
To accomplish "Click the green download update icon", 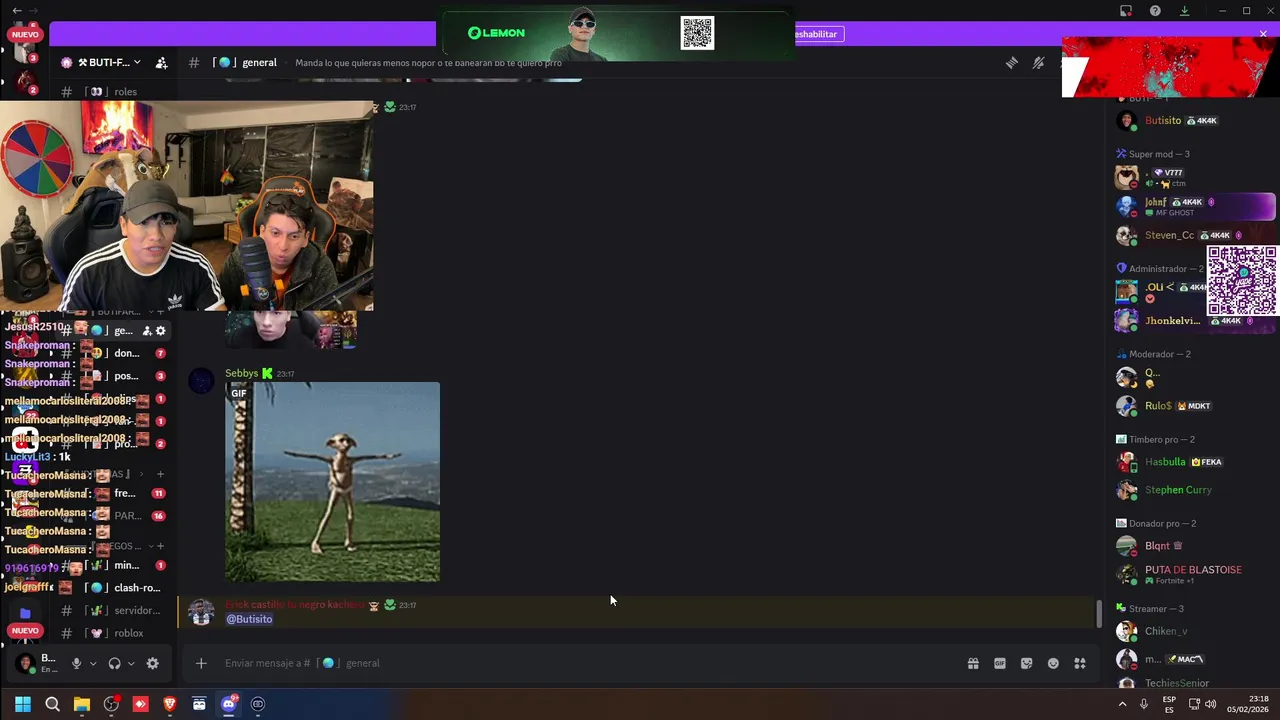I will (x=1184, y=11).
